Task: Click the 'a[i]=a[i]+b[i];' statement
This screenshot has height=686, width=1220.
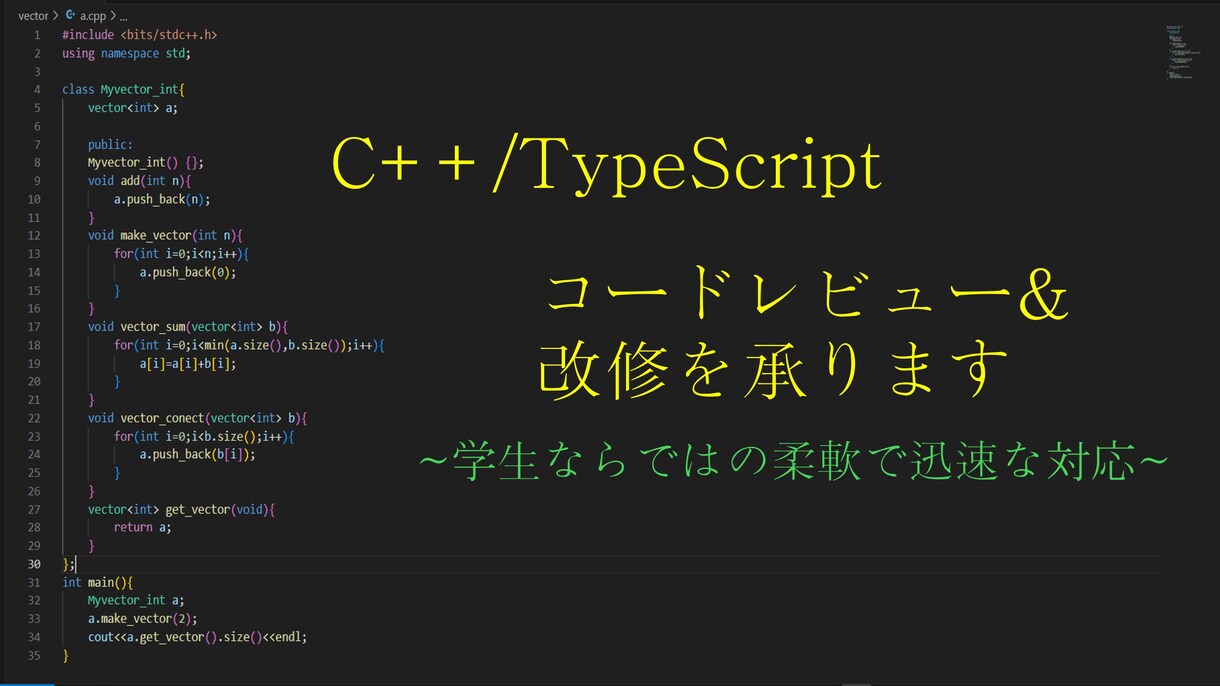Action: (188, 363)
